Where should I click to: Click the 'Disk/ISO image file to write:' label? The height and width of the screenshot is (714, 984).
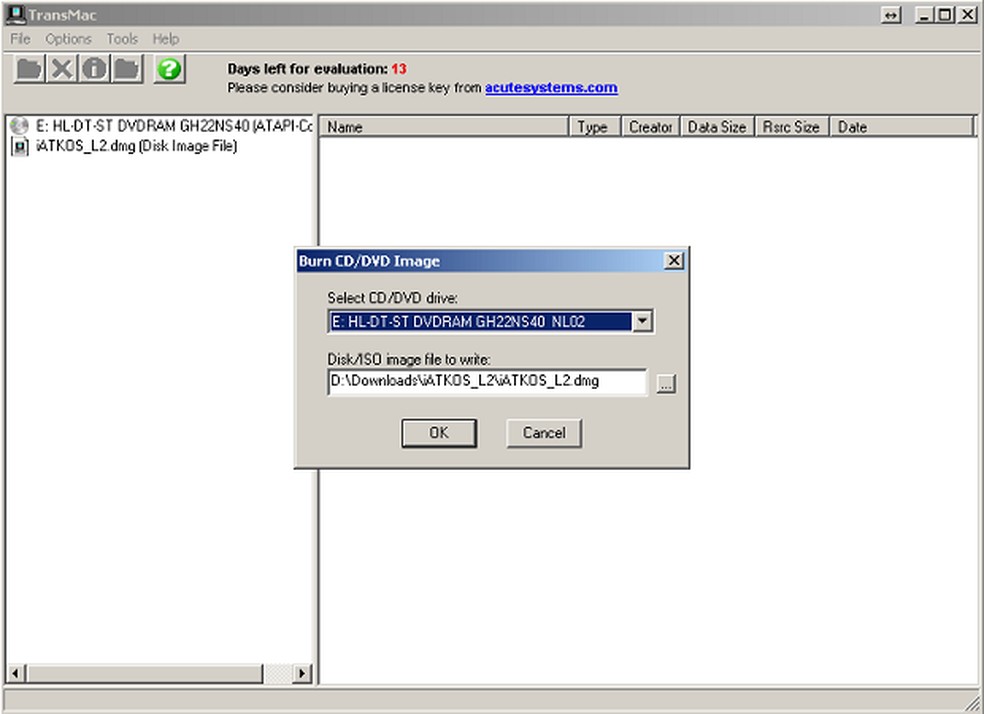[x=409, y=360]
